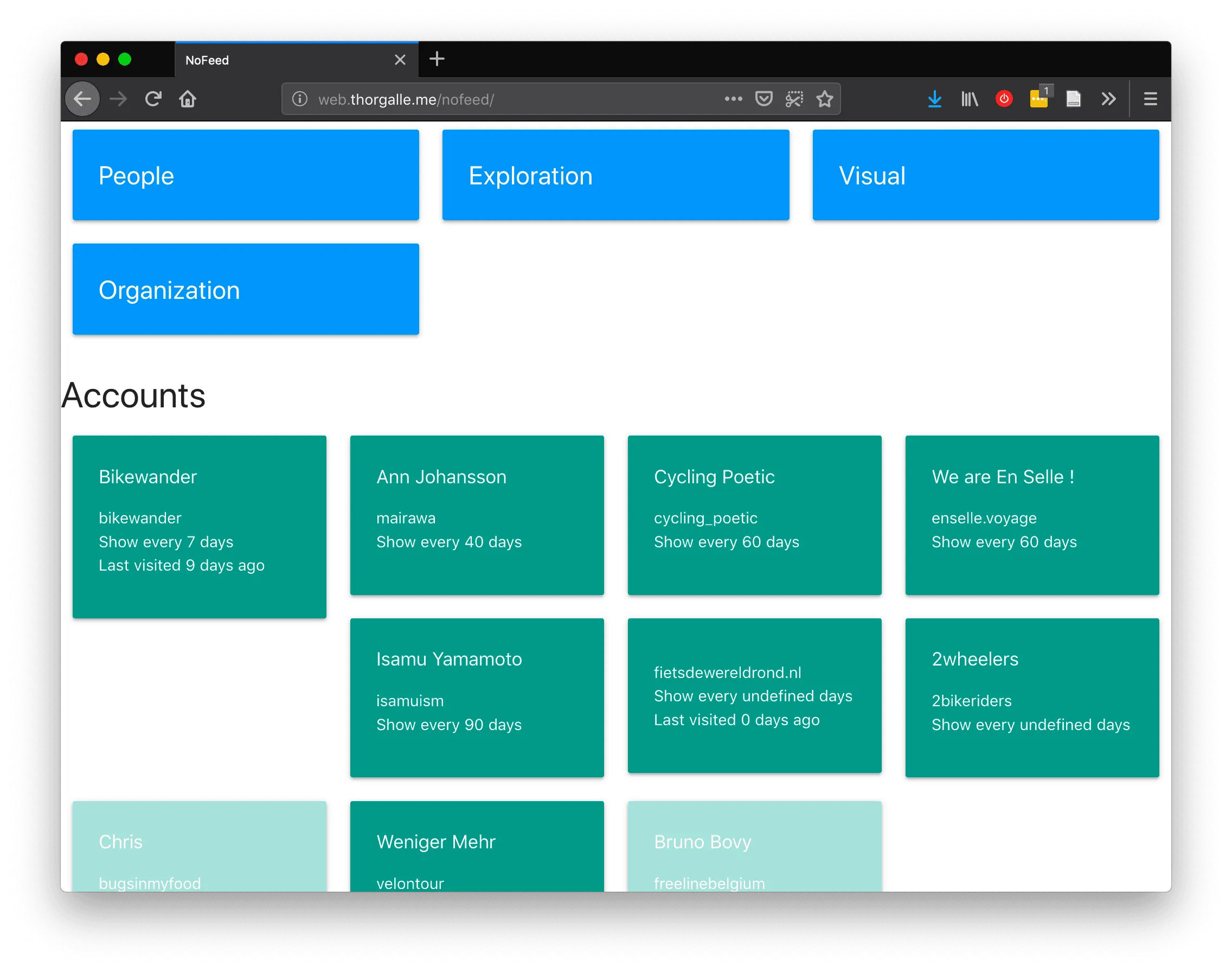
Task: Take a screenshot with the scissors icon
Action: (x=794, y=99)
